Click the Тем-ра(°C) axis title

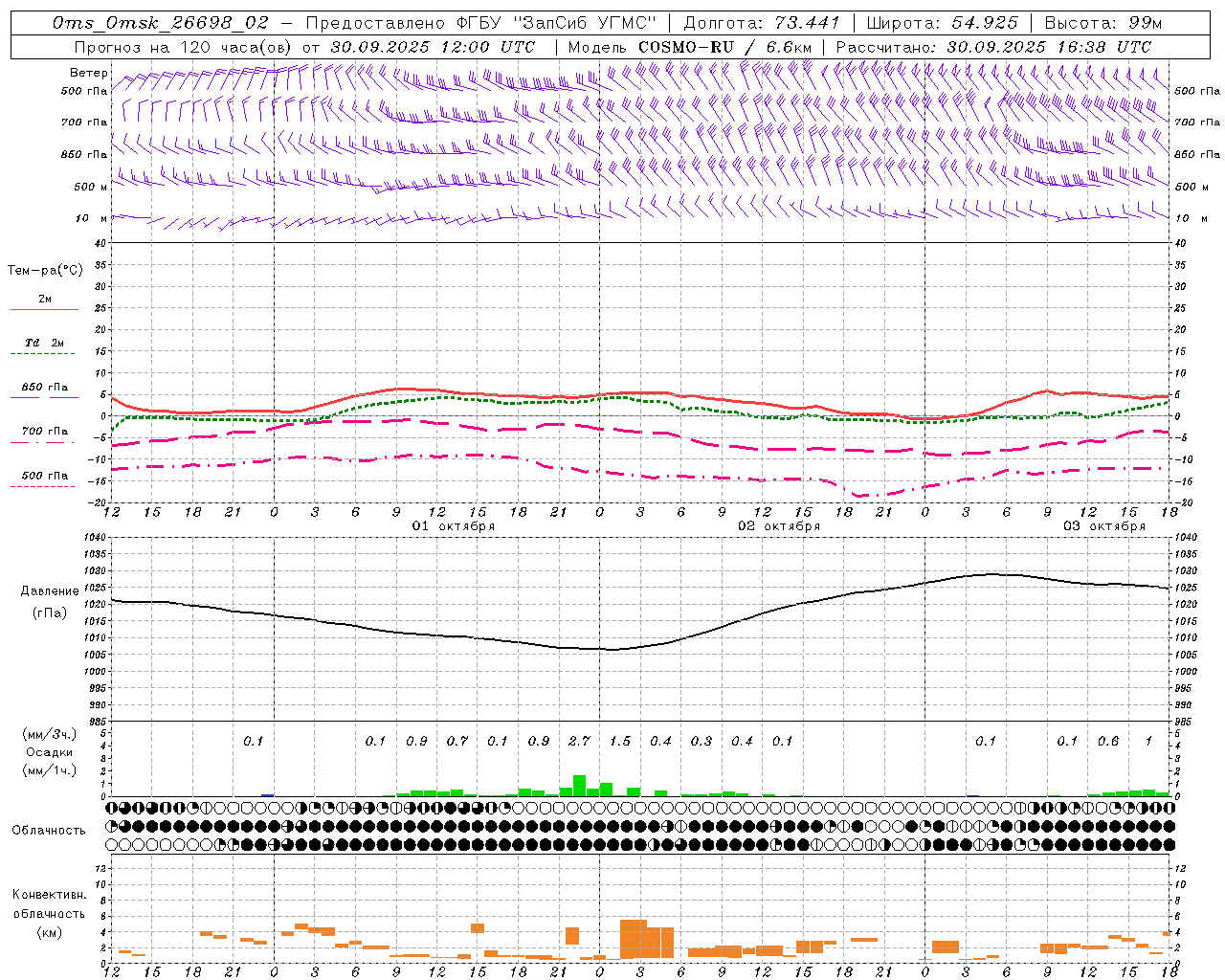tap(45, 271)
